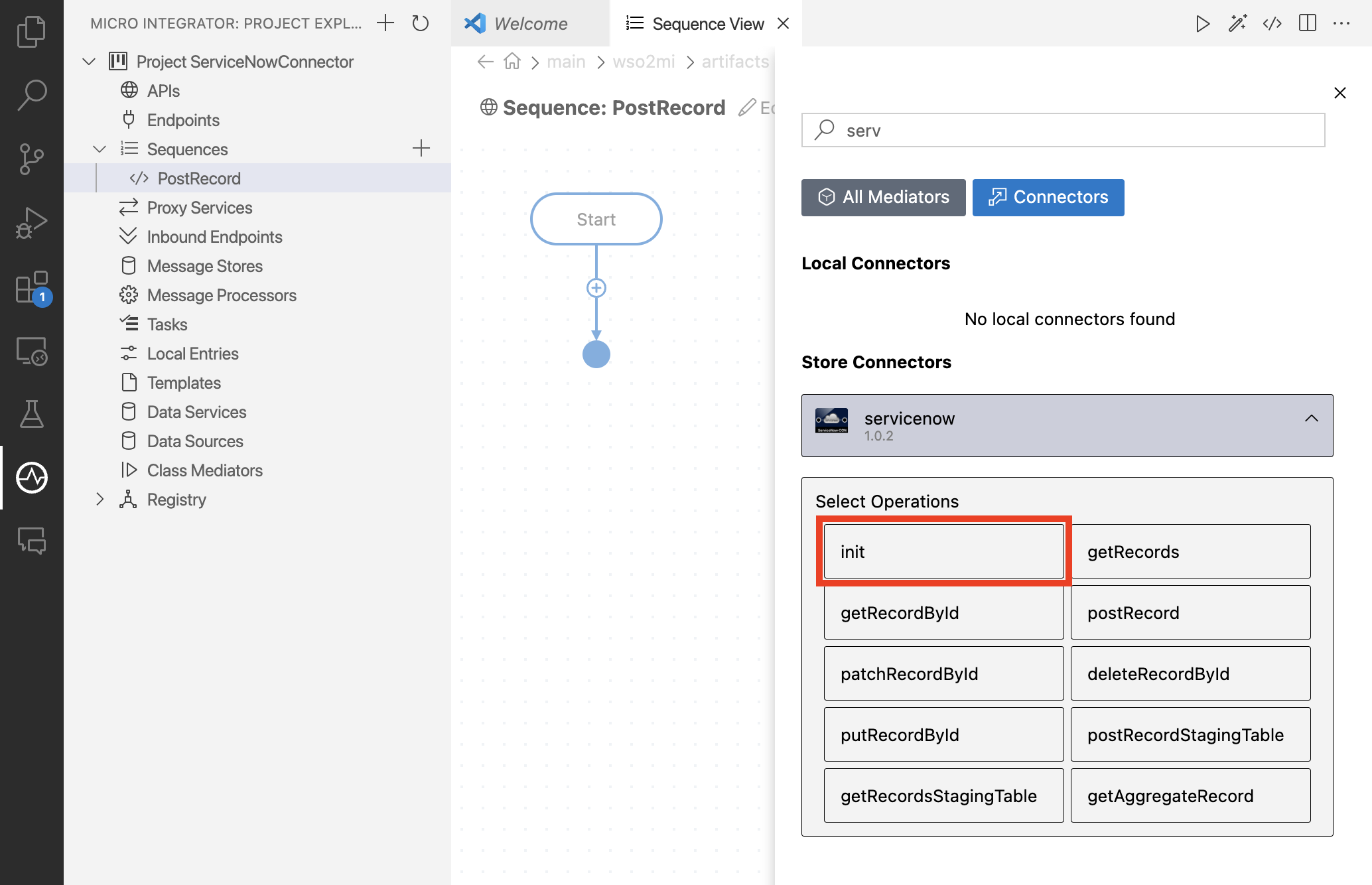The width and height of the screenshot is (1372, 885).
Task: Close the Sequence View tab
Action: 784,24
